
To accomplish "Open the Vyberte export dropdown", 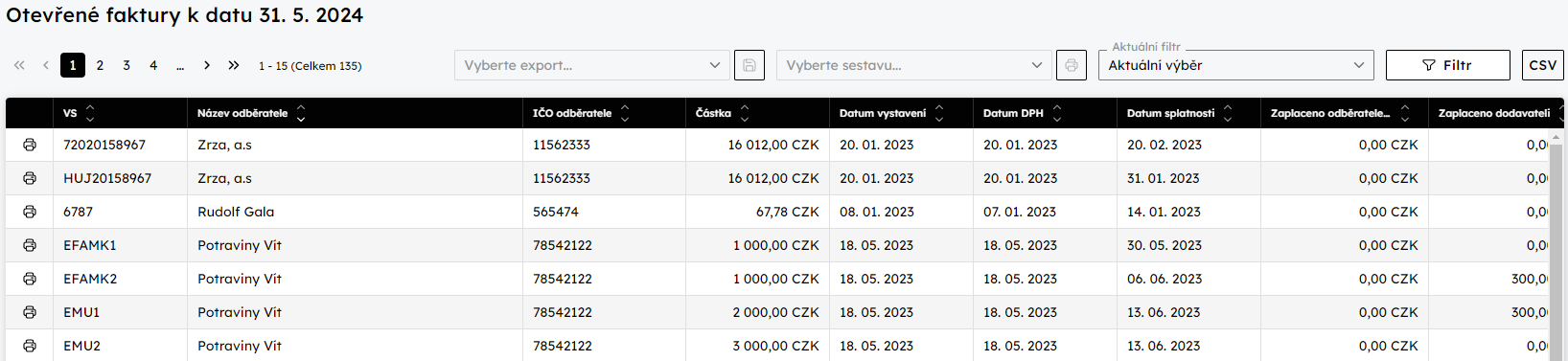I will (592, 65).
